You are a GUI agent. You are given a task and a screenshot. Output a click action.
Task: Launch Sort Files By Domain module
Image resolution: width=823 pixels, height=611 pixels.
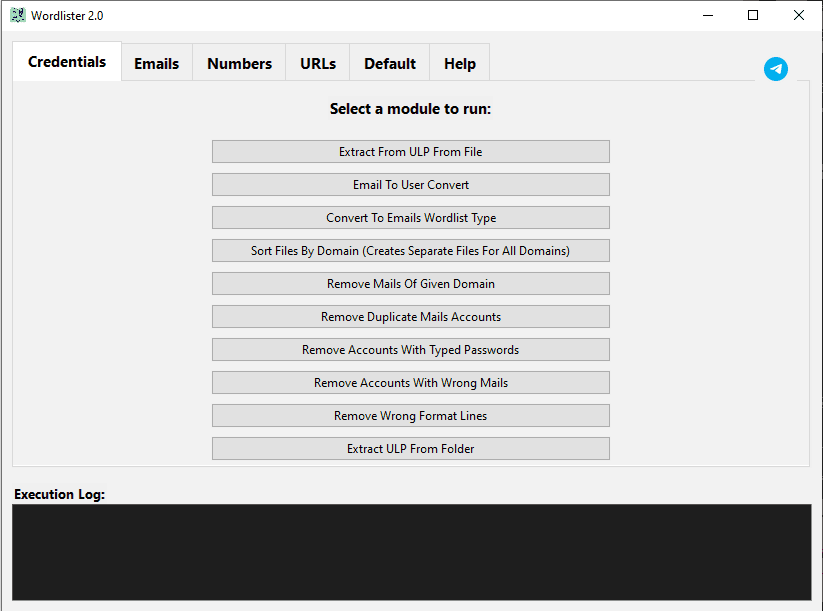click(410, 250)
